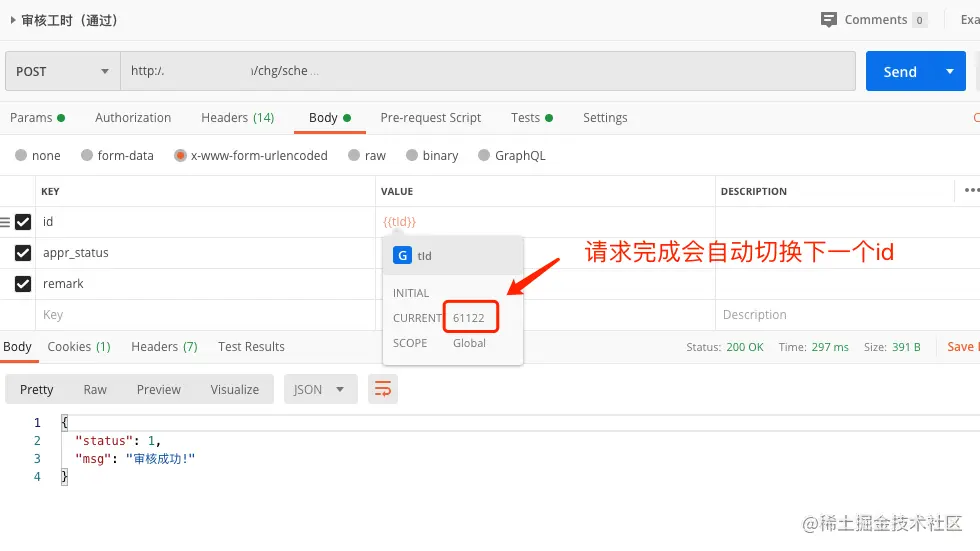Click the blue Send button
This screenshot has width=980, height=551.
point(900,71)
